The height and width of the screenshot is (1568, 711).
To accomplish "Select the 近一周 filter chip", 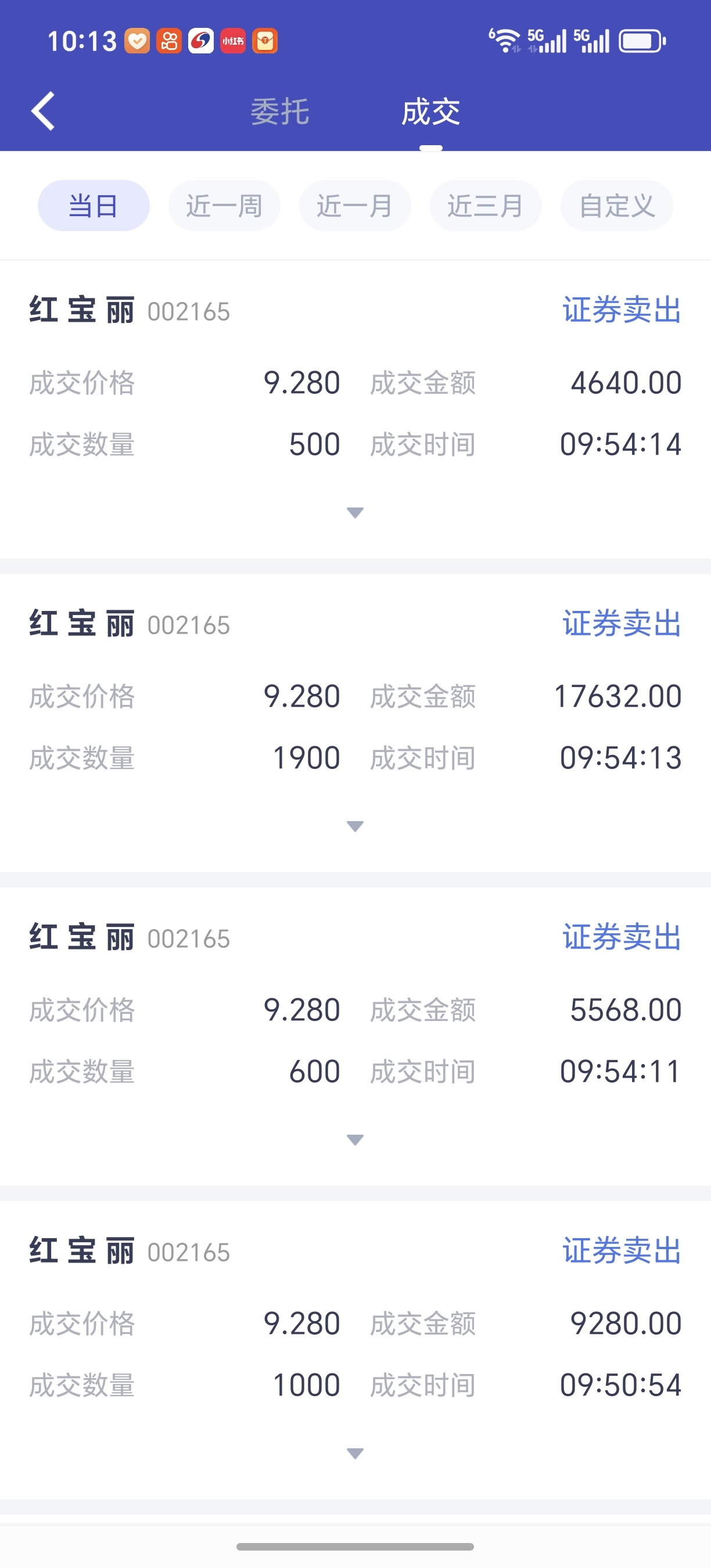I will 224,206.
